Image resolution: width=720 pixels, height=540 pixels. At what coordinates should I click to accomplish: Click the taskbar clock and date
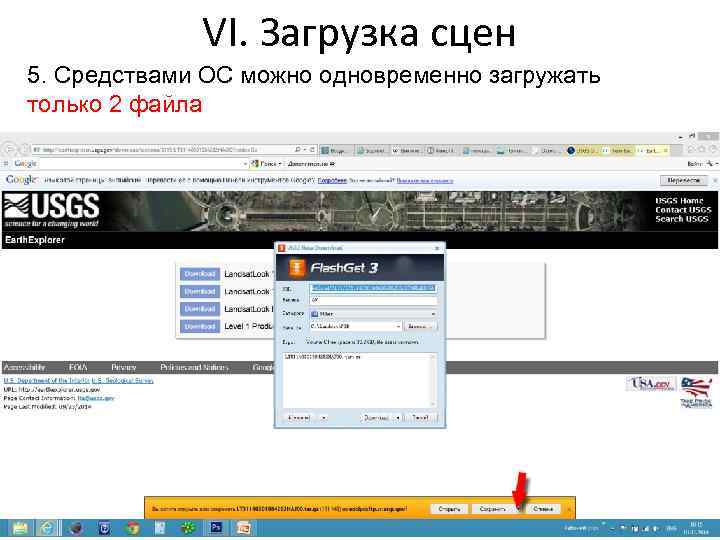(697, 528)
